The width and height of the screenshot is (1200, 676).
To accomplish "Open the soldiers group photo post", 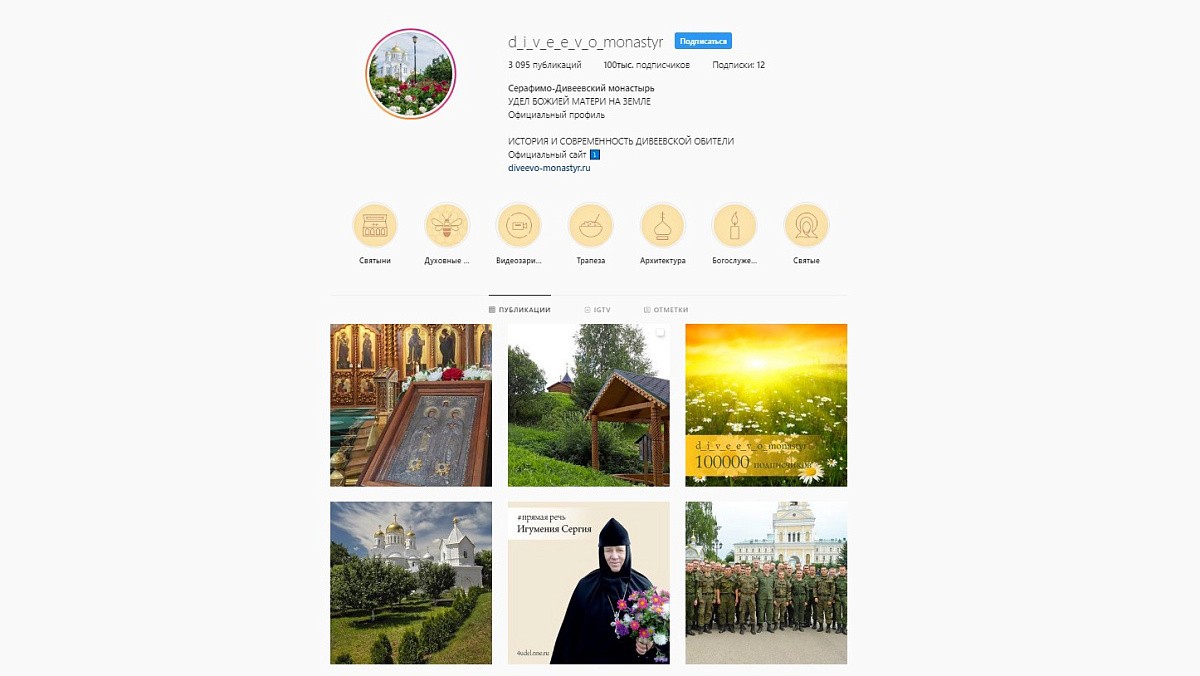I will tap(766, 583).
